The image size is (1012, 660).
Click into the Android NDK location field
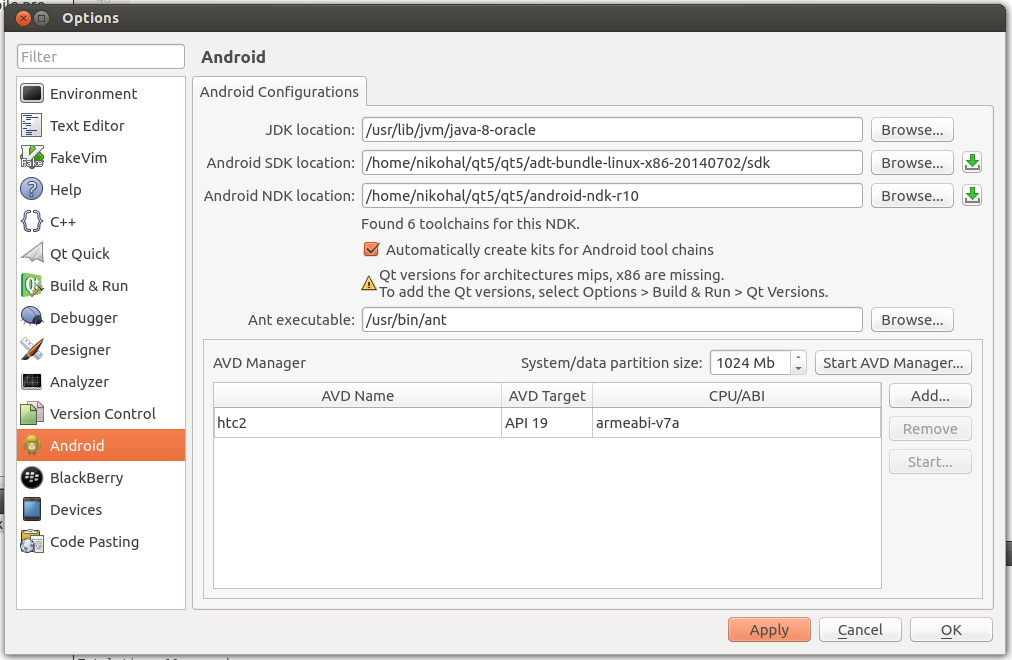coord(612,195)
